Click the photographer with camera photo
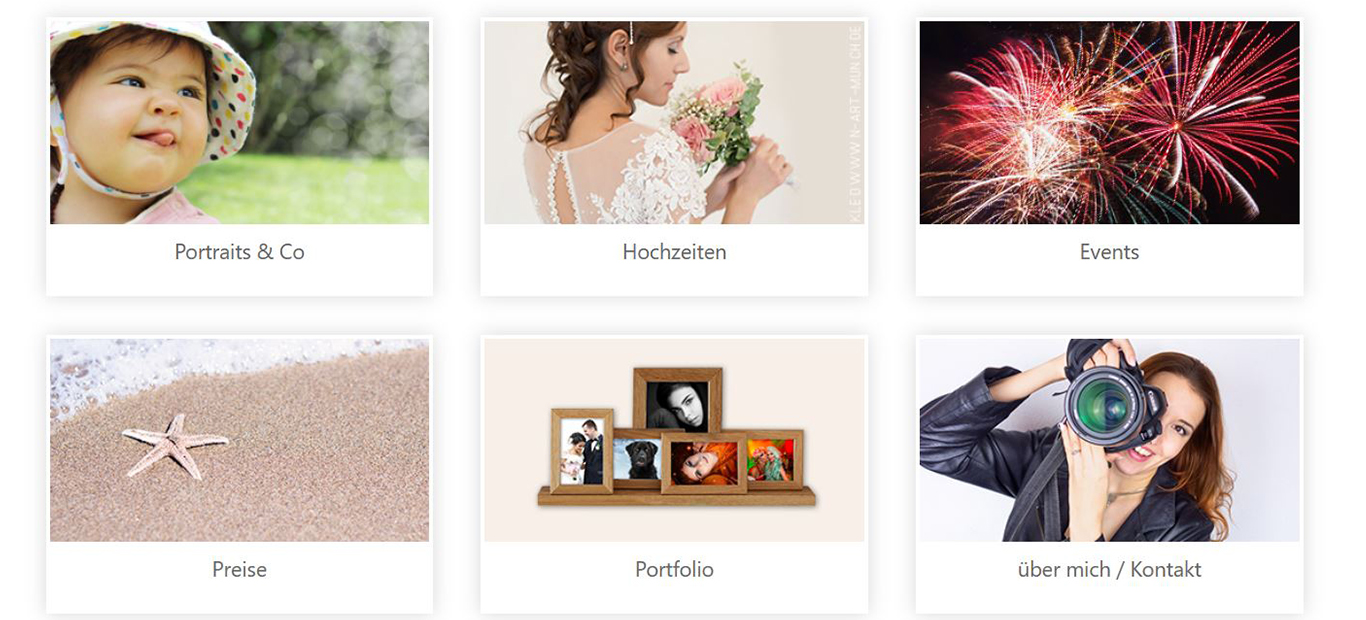The width and height of the screenshot is (1366, 620). point(1109,440)
